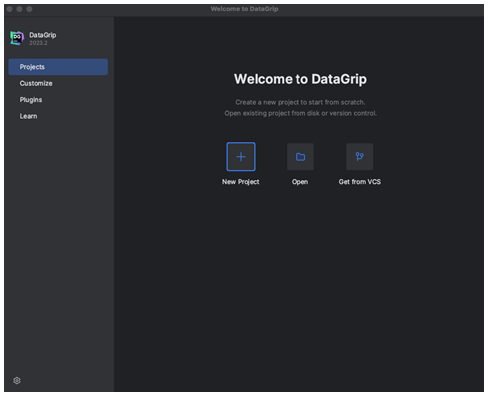Click the New Project plus icon
488x396 pixels.
point(241,157)
